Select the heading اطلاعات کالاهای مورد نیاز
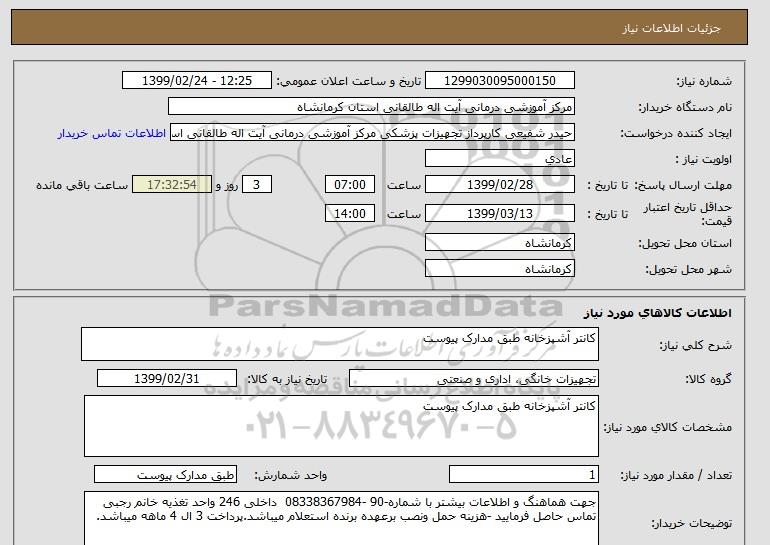Viewport: 770px width, 545px height. click(657, 313)
